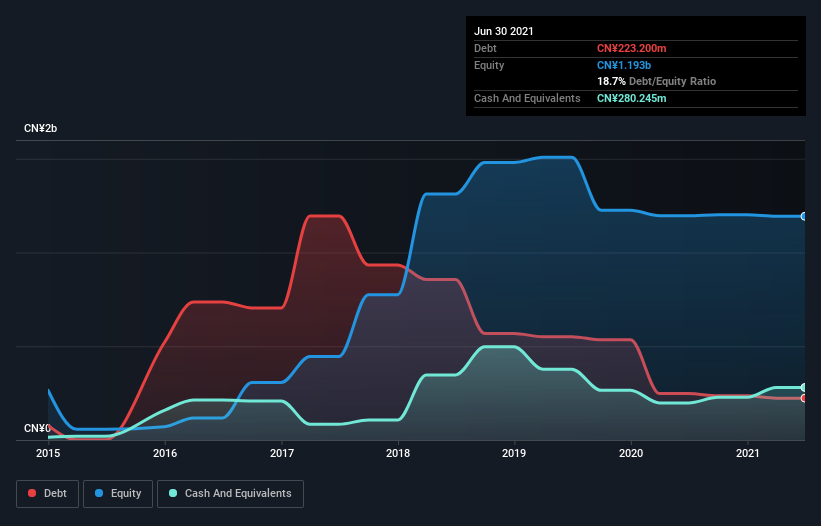The height and width of the screenshot is (526, 821).
Task: Click the 2016 x-axis label
Action: point(165,453)
